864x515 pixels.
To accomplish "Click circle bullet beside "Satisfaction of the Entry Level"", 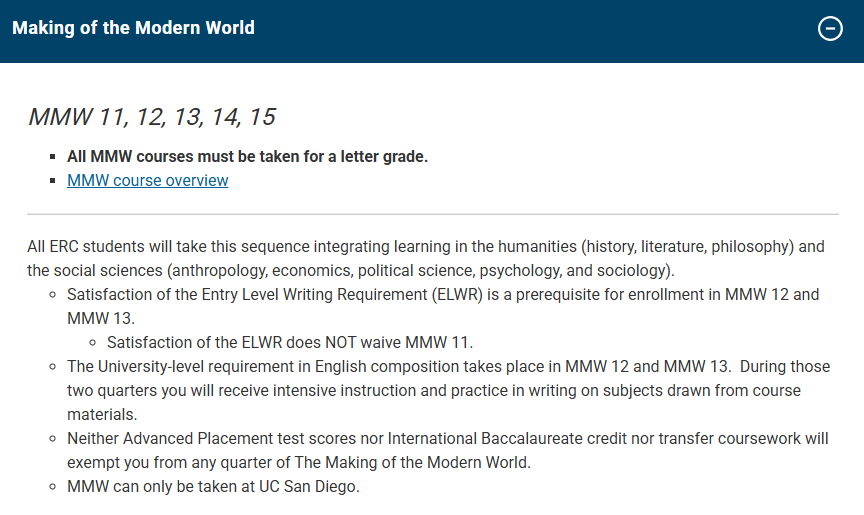I will tap(53, 295).
